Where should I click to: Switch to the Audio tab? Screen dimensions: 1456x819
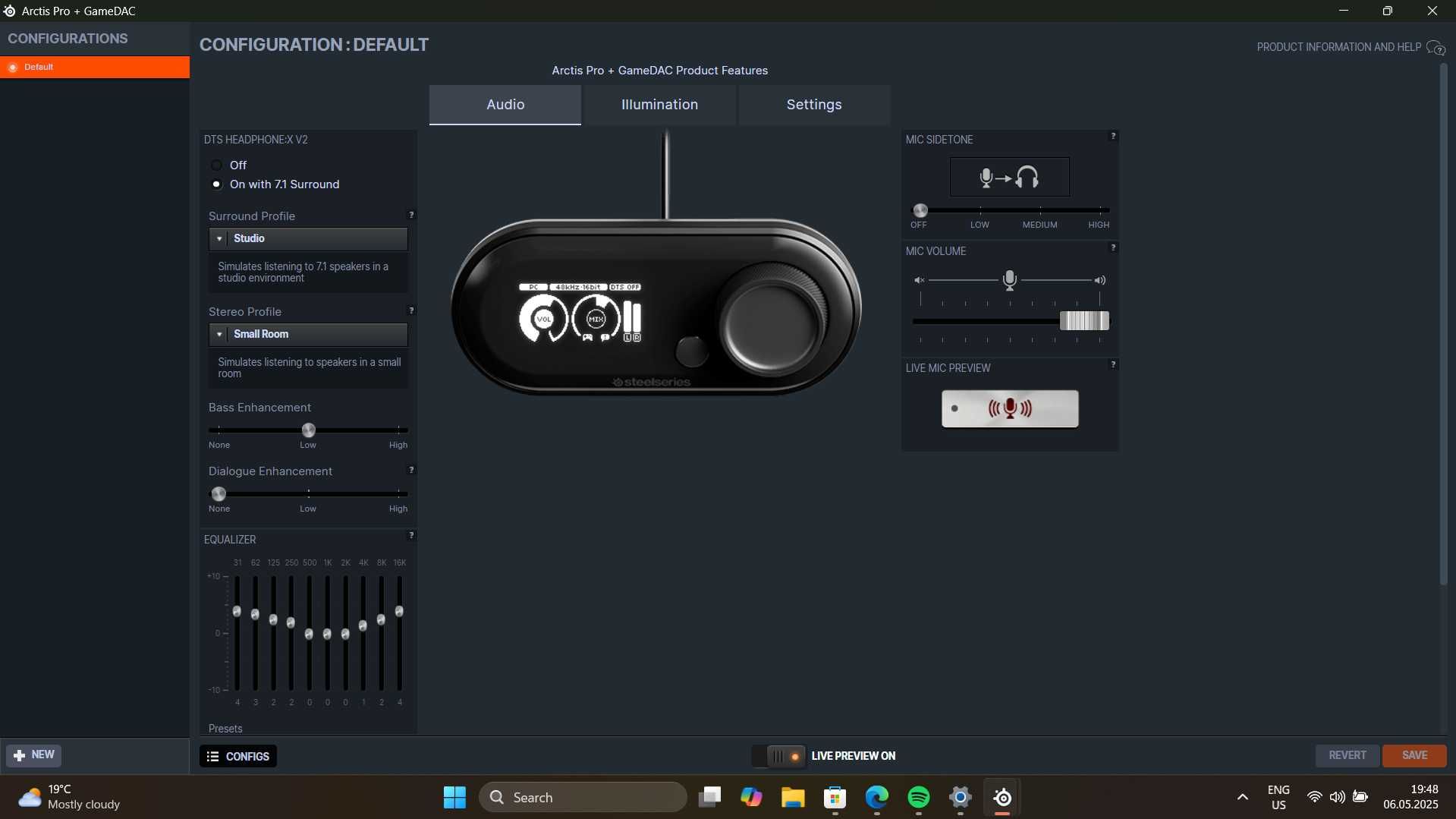pyautogui.click(x=505, y=105)
